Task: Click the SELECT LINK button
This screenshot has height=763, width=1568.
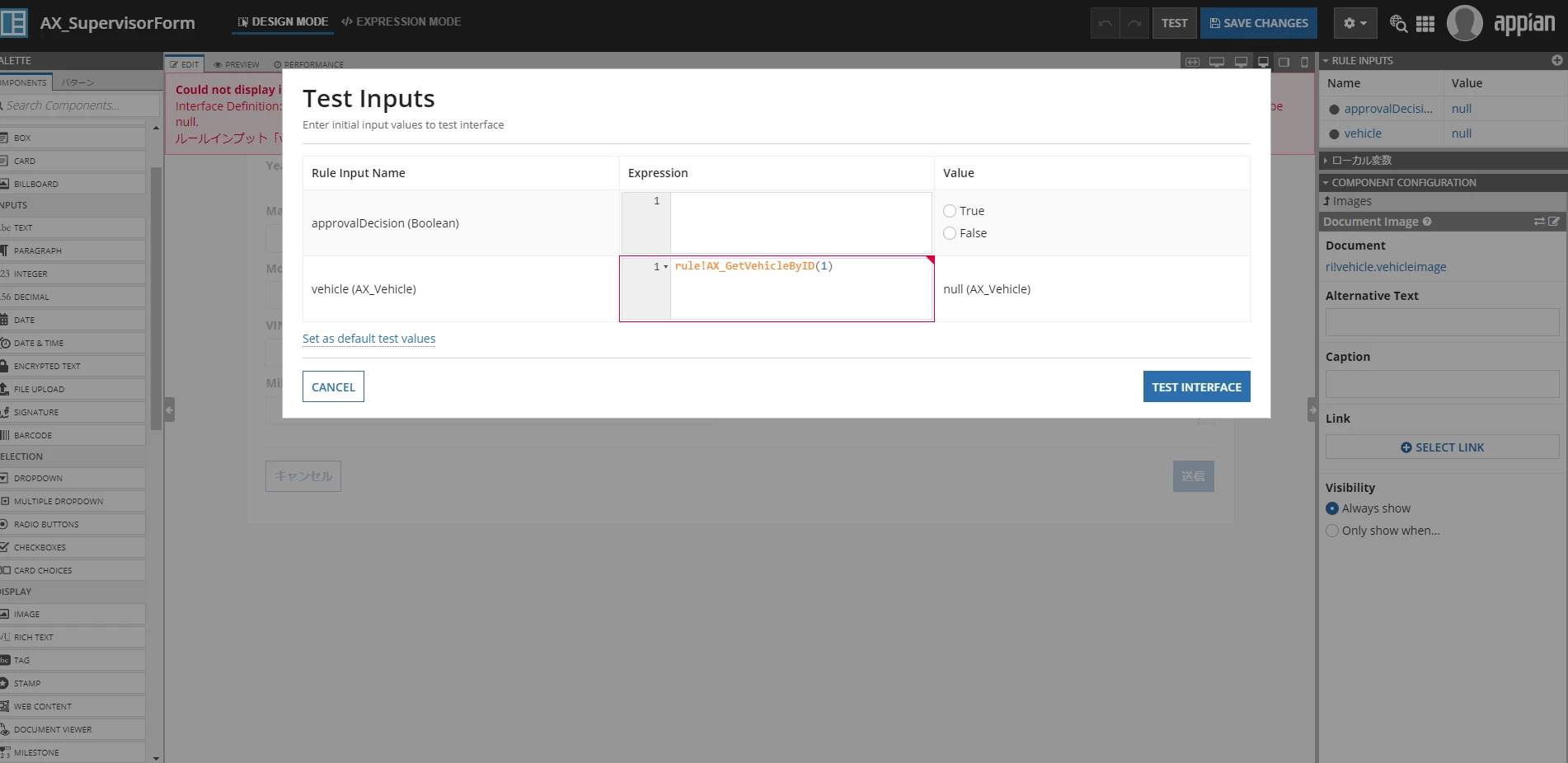Action: point(1442,447)
